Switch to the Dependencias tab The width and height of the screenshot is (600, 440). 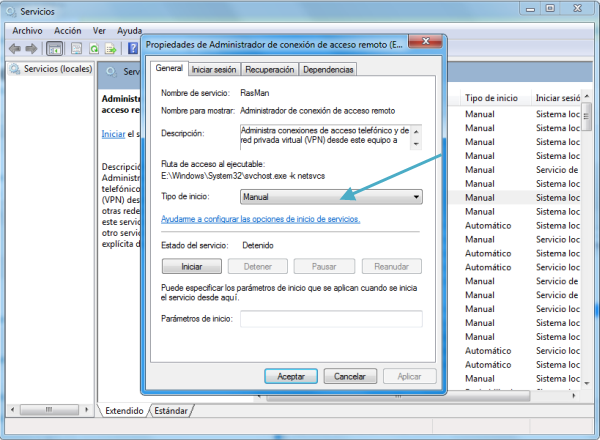pos(328,70)
